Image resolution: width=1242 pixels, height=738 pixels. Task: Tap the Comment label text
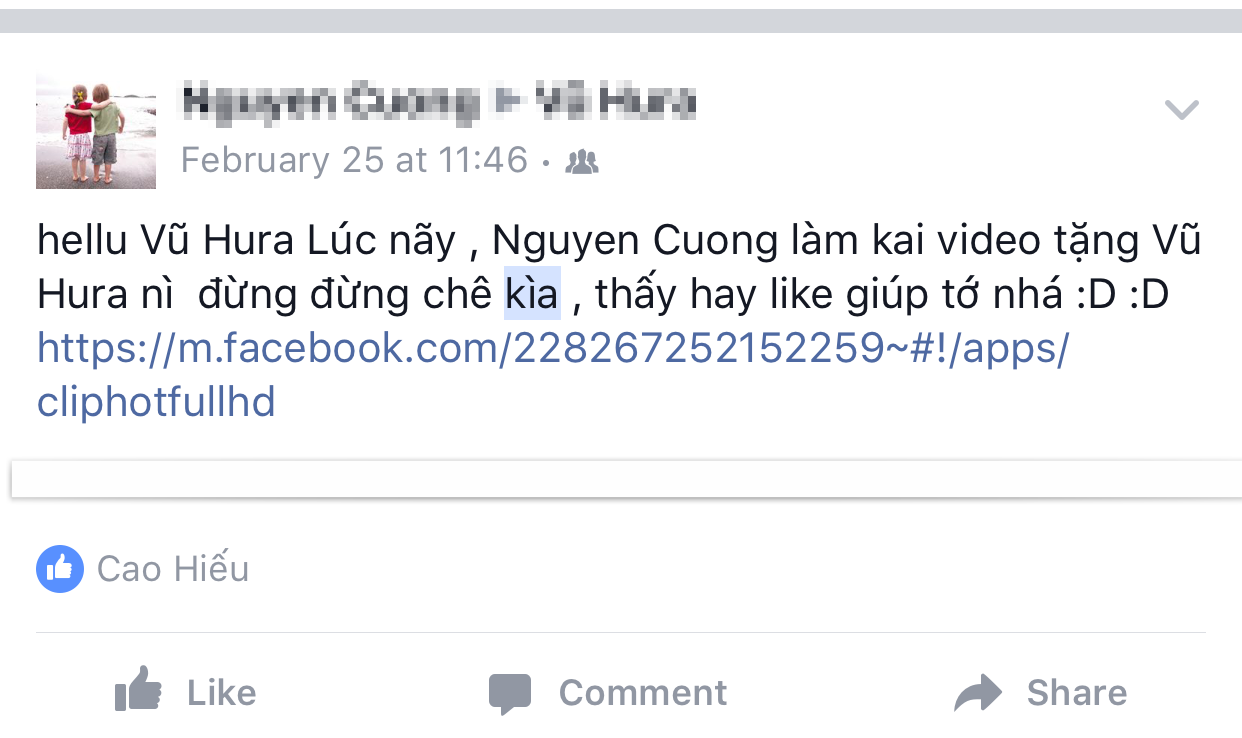(x=643, y=692)
